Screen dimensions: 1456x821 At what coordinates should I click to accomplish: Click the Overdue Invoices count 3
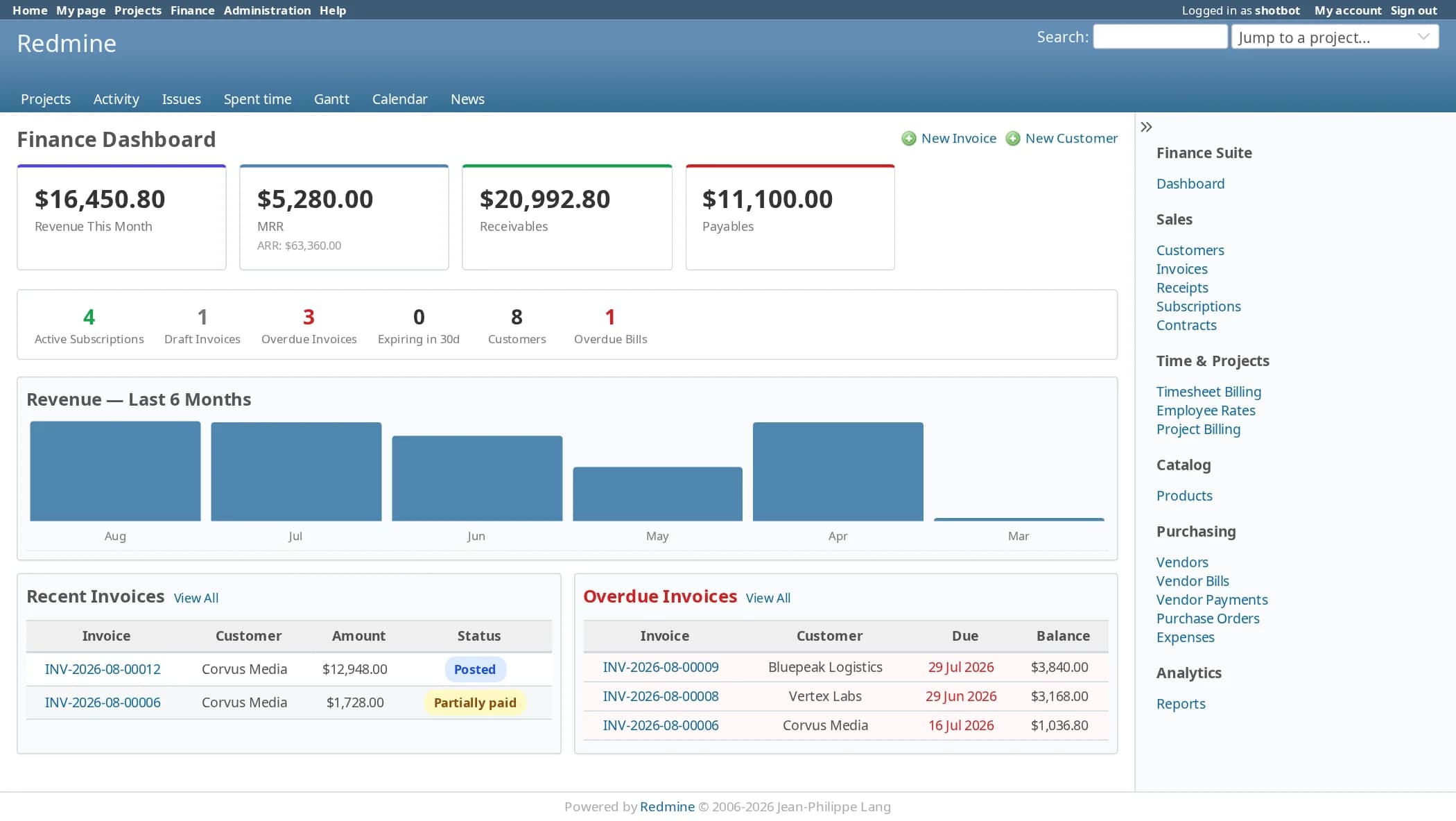309,317
